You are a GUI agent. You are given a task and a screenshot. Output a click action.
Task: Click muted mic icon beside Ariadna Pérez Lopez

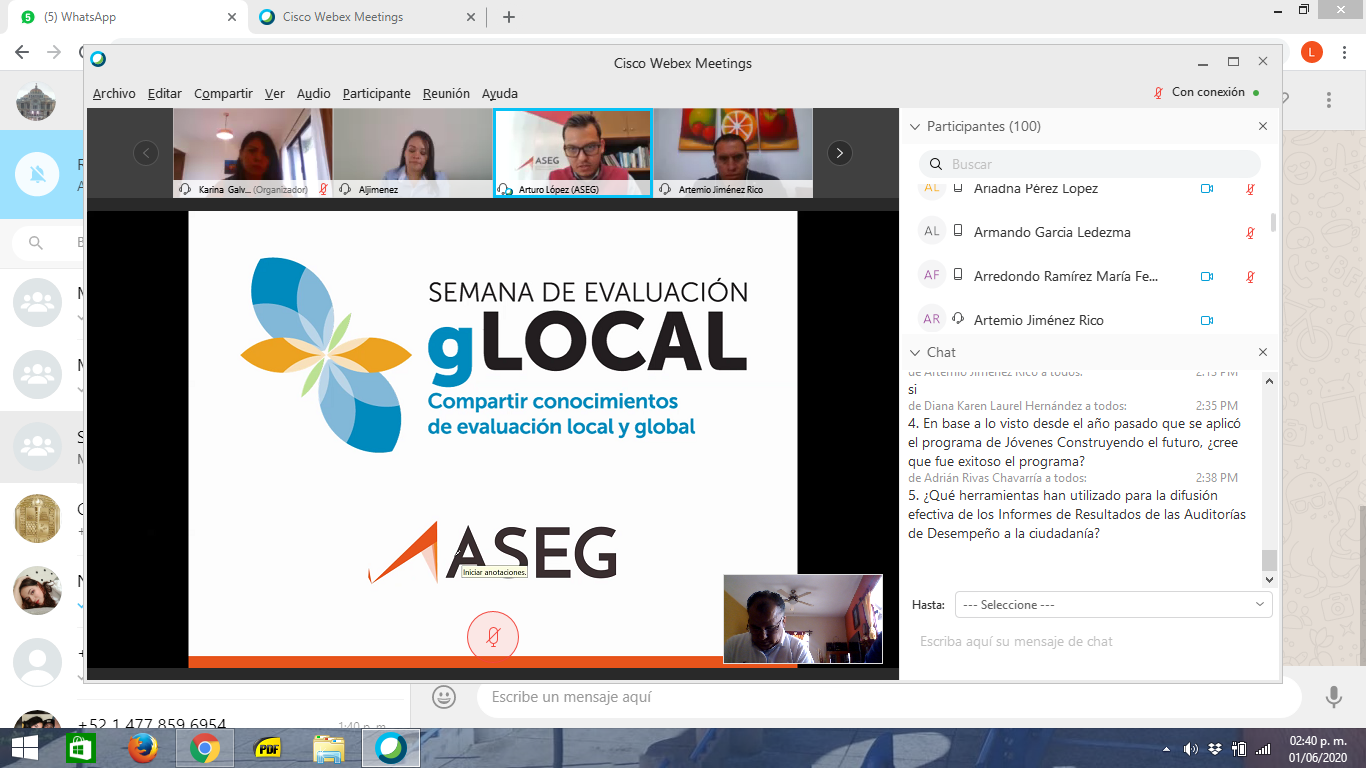1250,188
